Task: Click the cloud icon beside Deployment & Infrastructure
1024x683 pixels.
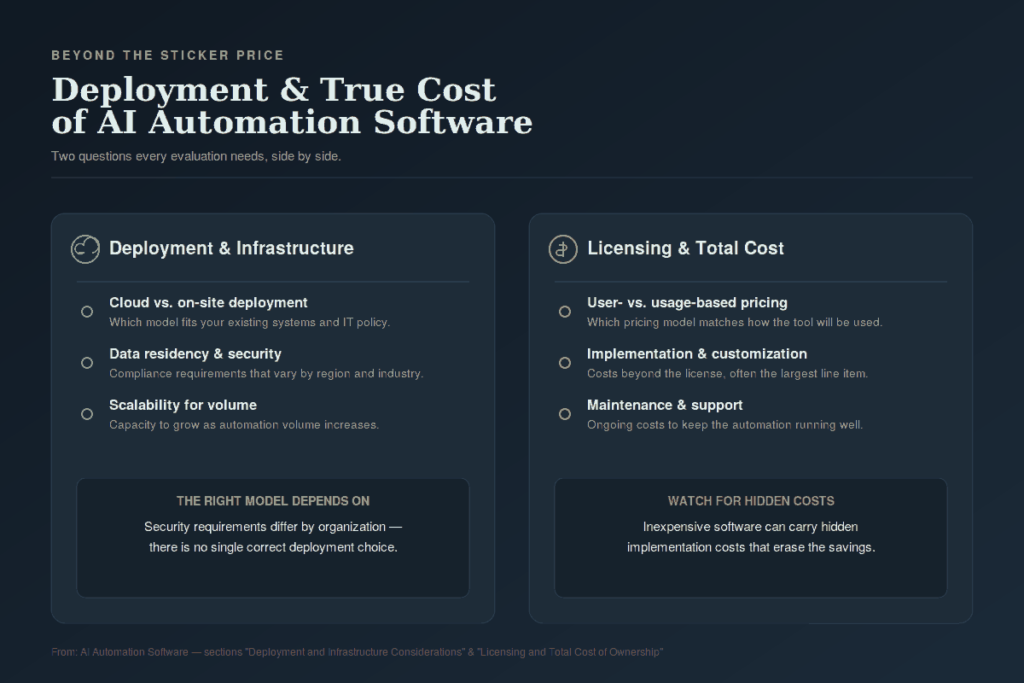Action: [x=85, y=249]
